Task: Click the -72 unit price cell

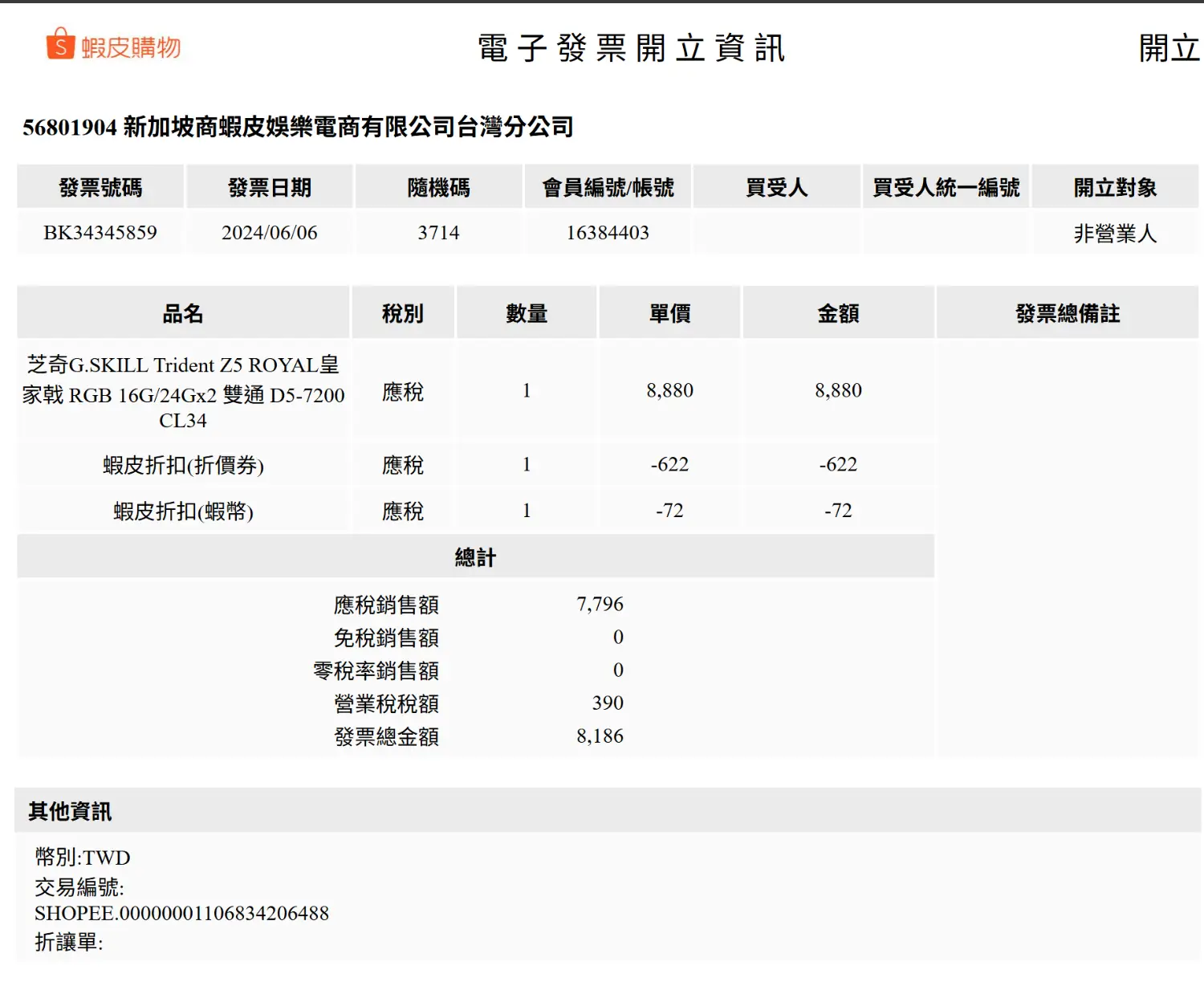Action: (670, 511)
